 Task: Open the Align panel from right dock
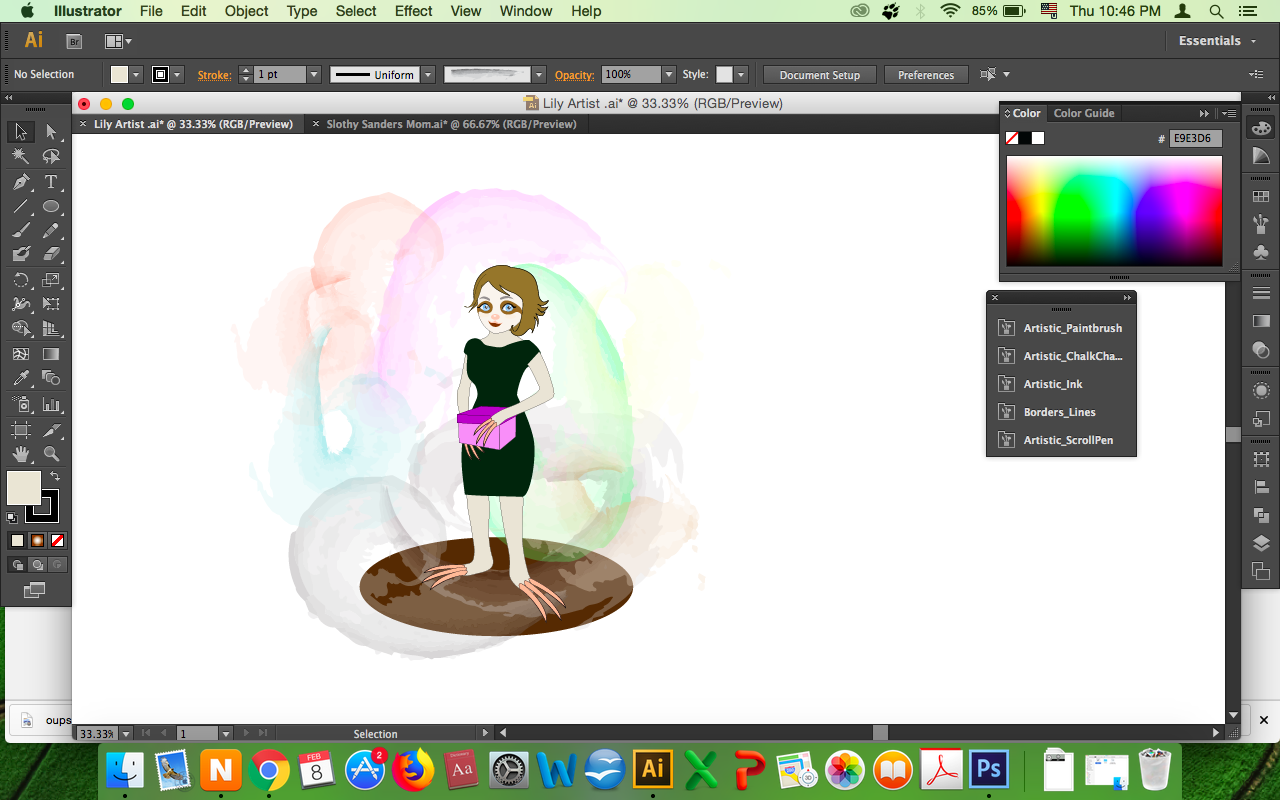(1261, 487)
